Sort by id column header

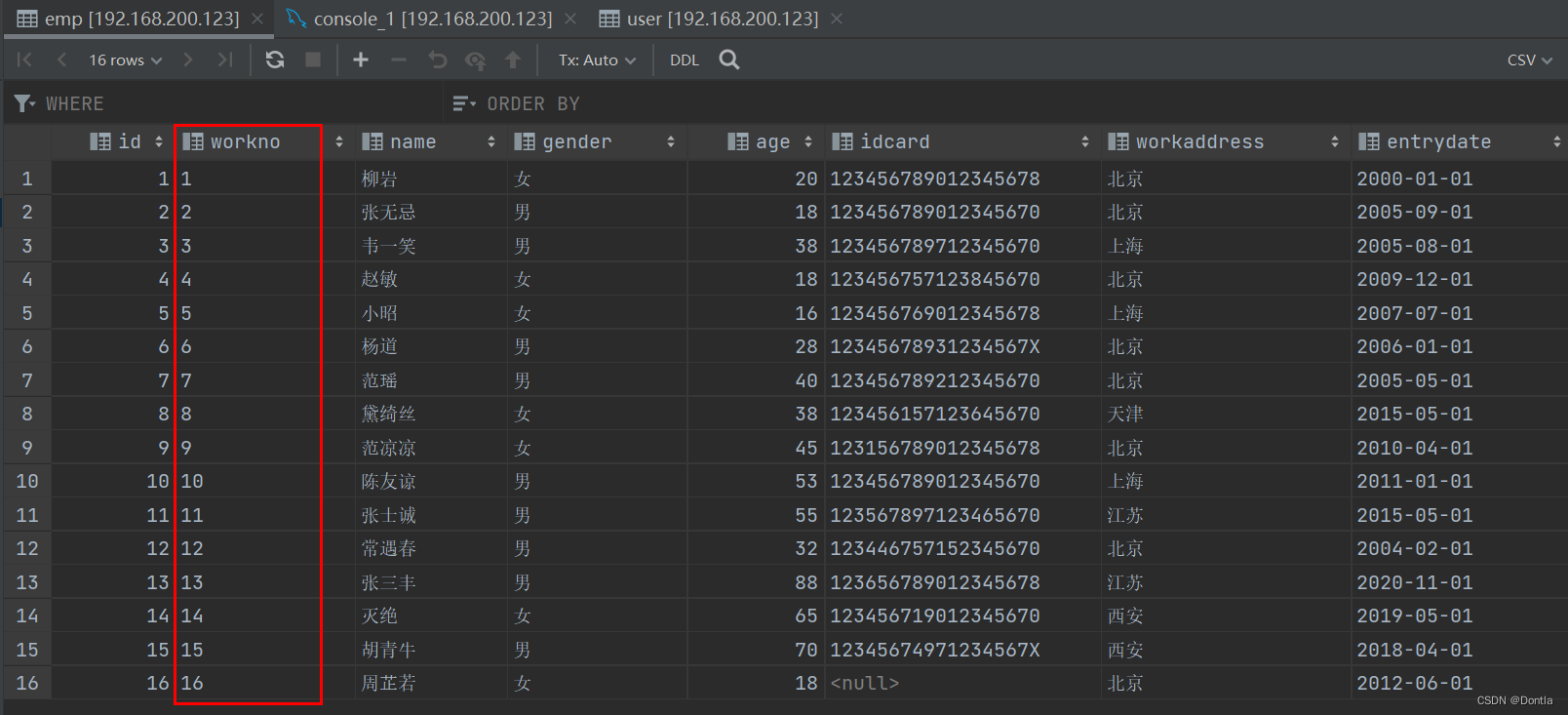[x=115, y=141]
